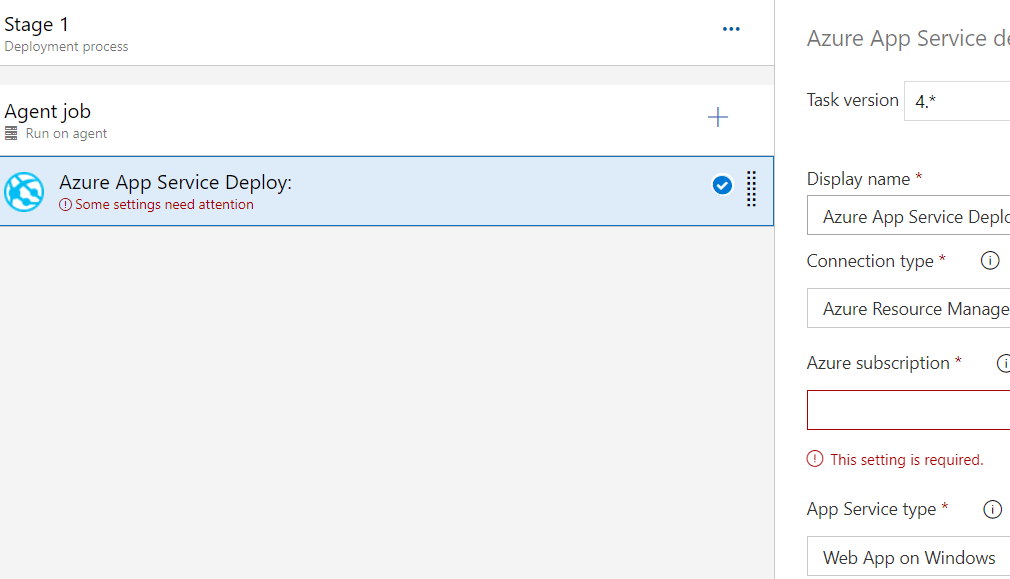Grab the dotted drag handle on the task
Screen dimensions: 1010x579
[751, 188]
